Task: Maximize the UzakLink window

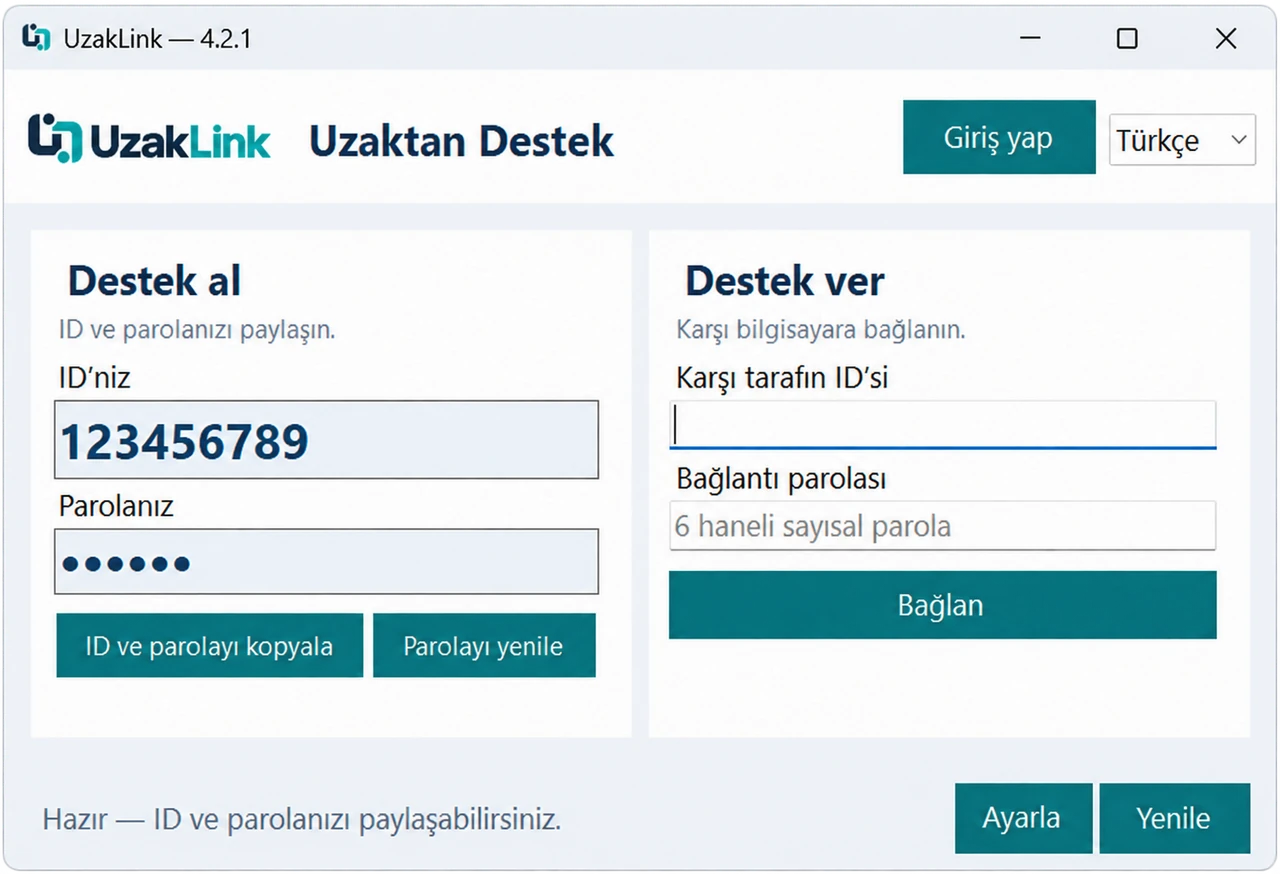Action: click(x=1127, y=38)
